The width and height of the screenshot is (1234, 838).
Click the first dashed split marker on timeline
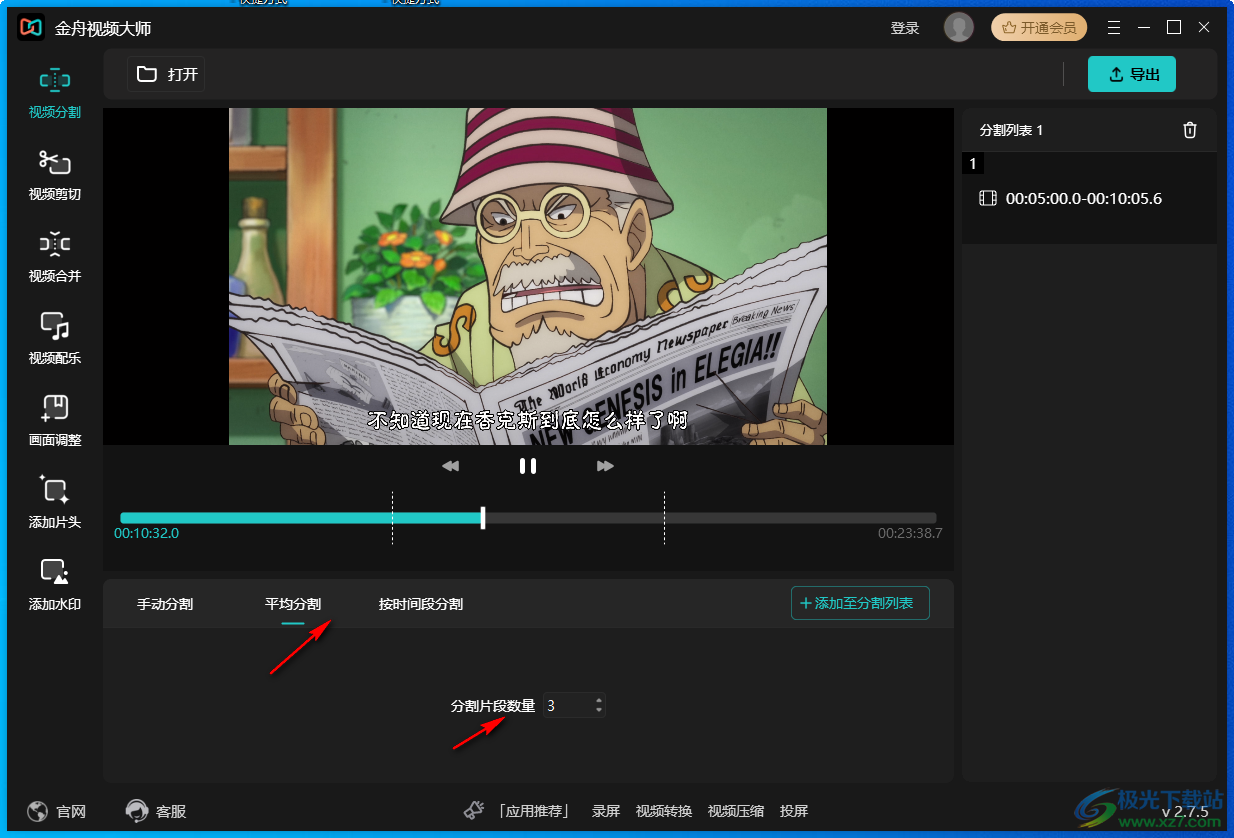click(392, 518)
